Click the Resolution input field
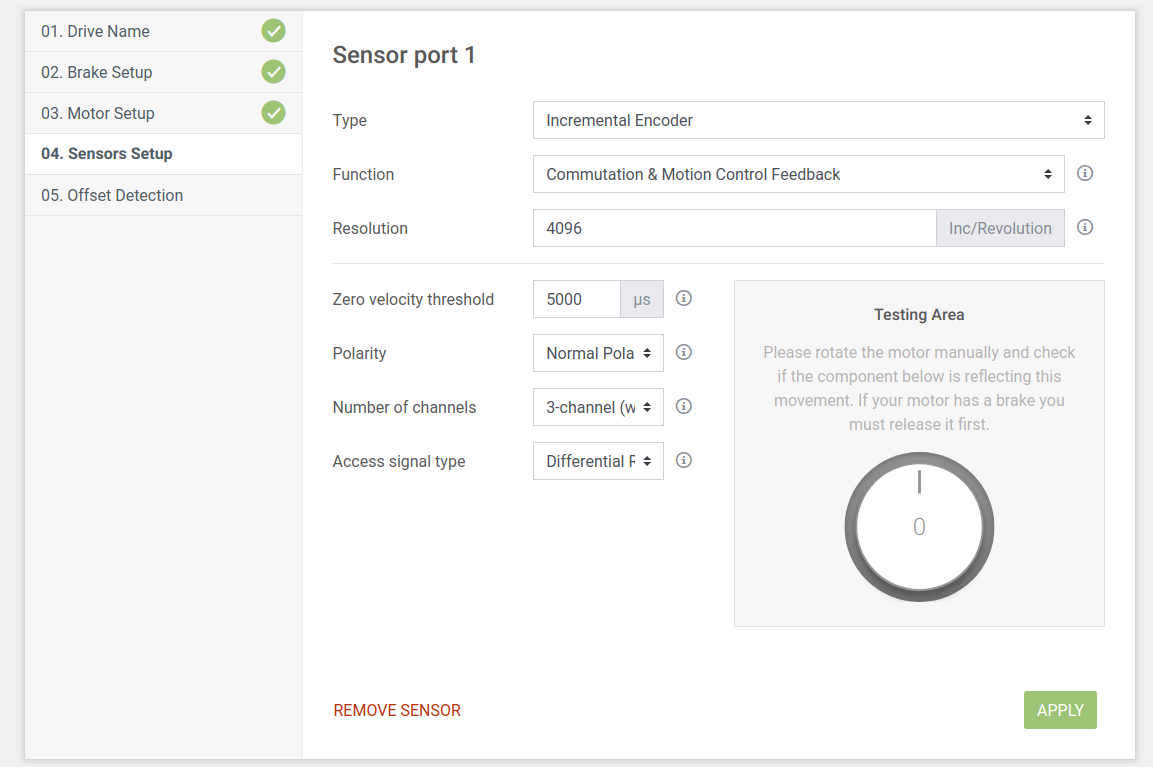The width and height of the screenshot is (1153, 767). click(x=734, y=228)
